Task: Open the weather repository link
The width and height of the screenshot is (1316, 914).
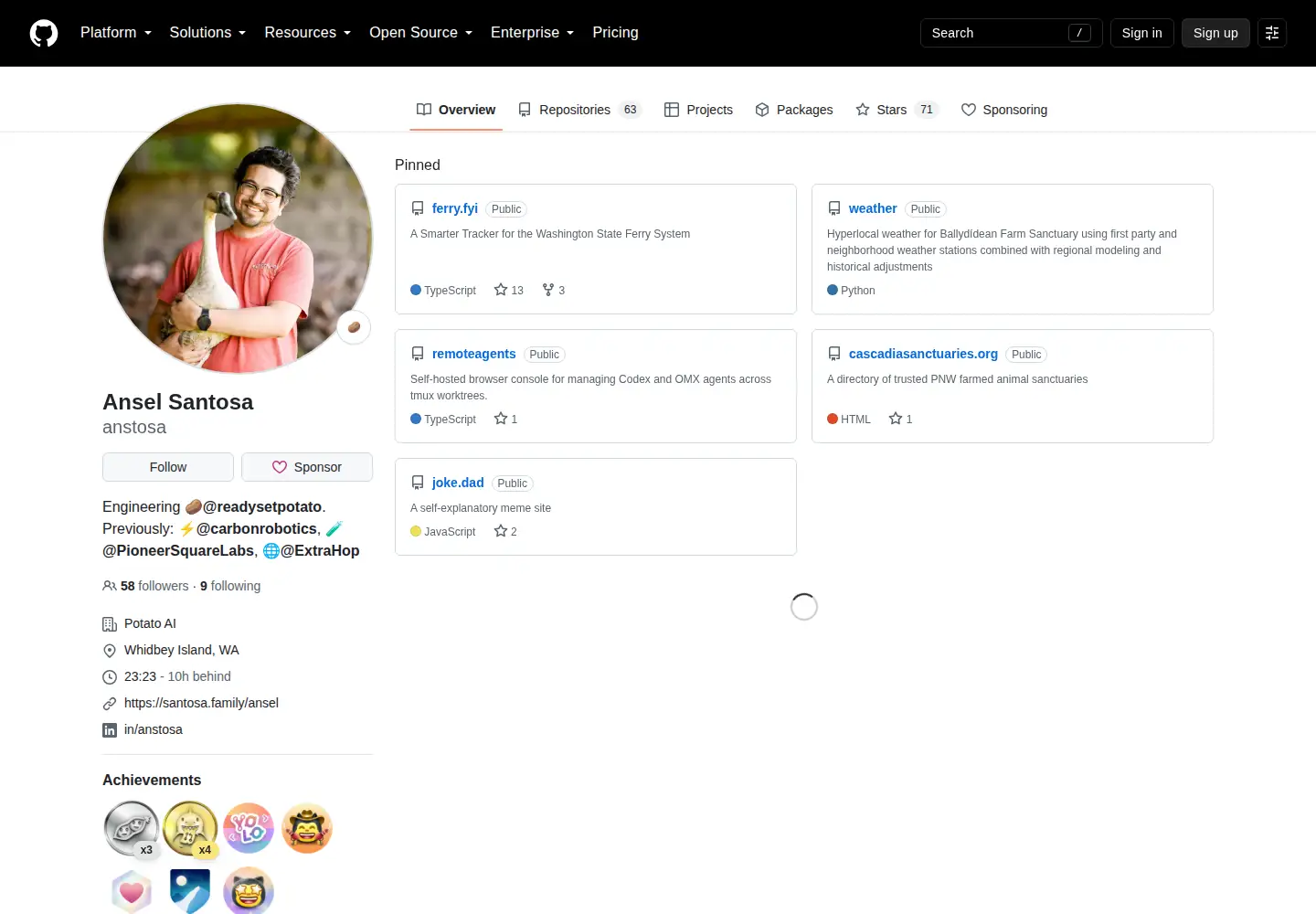Action: tap(873, 208)
